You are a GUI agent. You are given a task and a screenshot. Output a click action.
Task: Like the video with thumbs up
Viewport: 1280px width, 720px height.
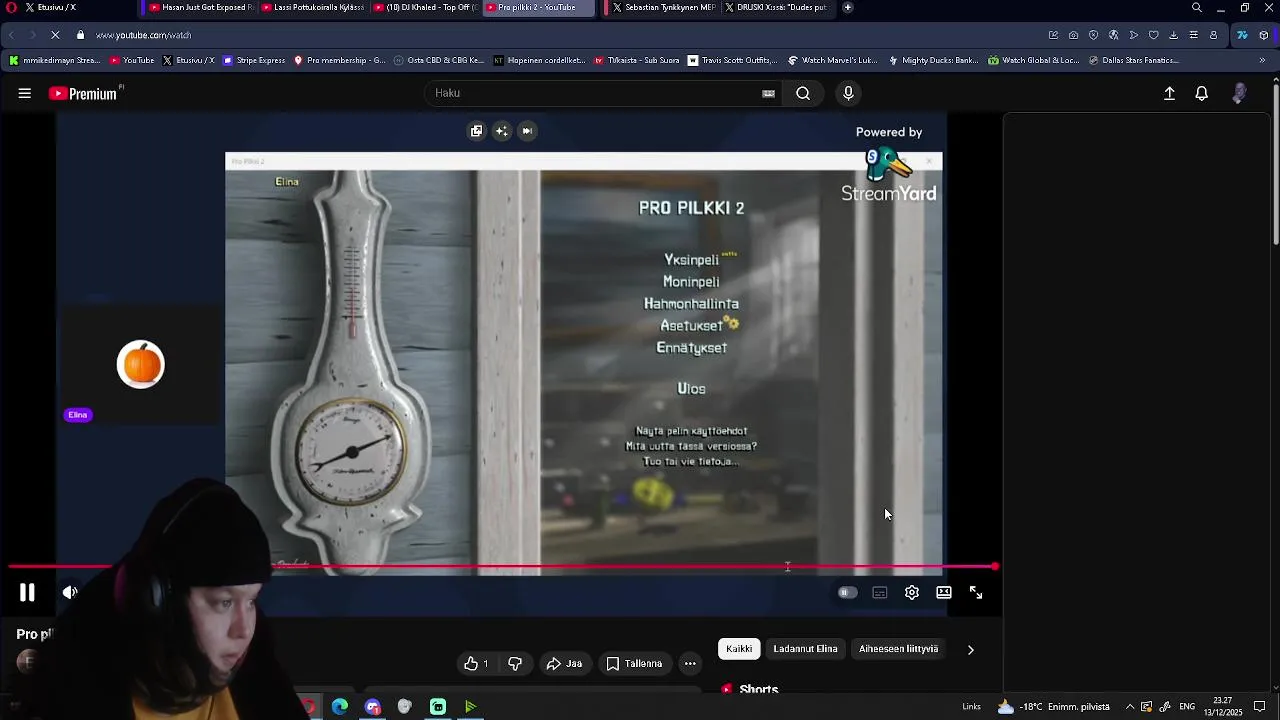point(476,663)
